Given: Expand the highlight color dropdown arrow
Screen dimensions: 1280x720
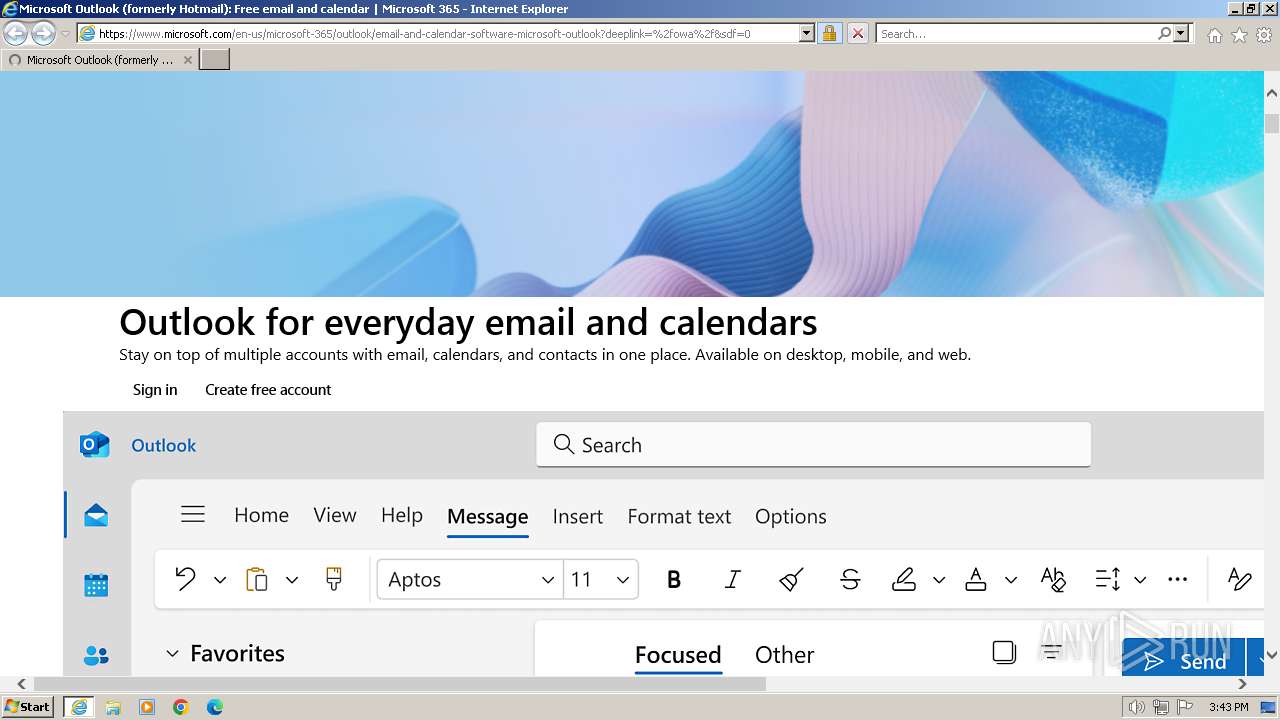Looking at the screenshot, I should point(939,580).
